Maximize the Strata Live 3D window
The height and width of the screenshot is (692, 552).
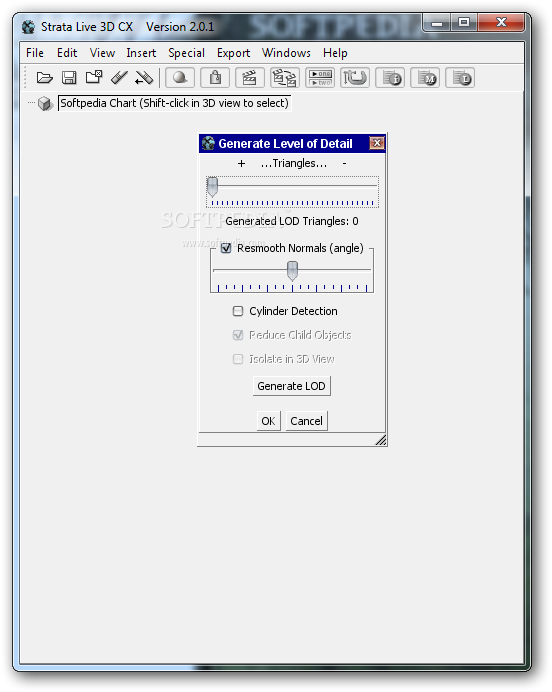pyautogui.click(x=464, y=23)
